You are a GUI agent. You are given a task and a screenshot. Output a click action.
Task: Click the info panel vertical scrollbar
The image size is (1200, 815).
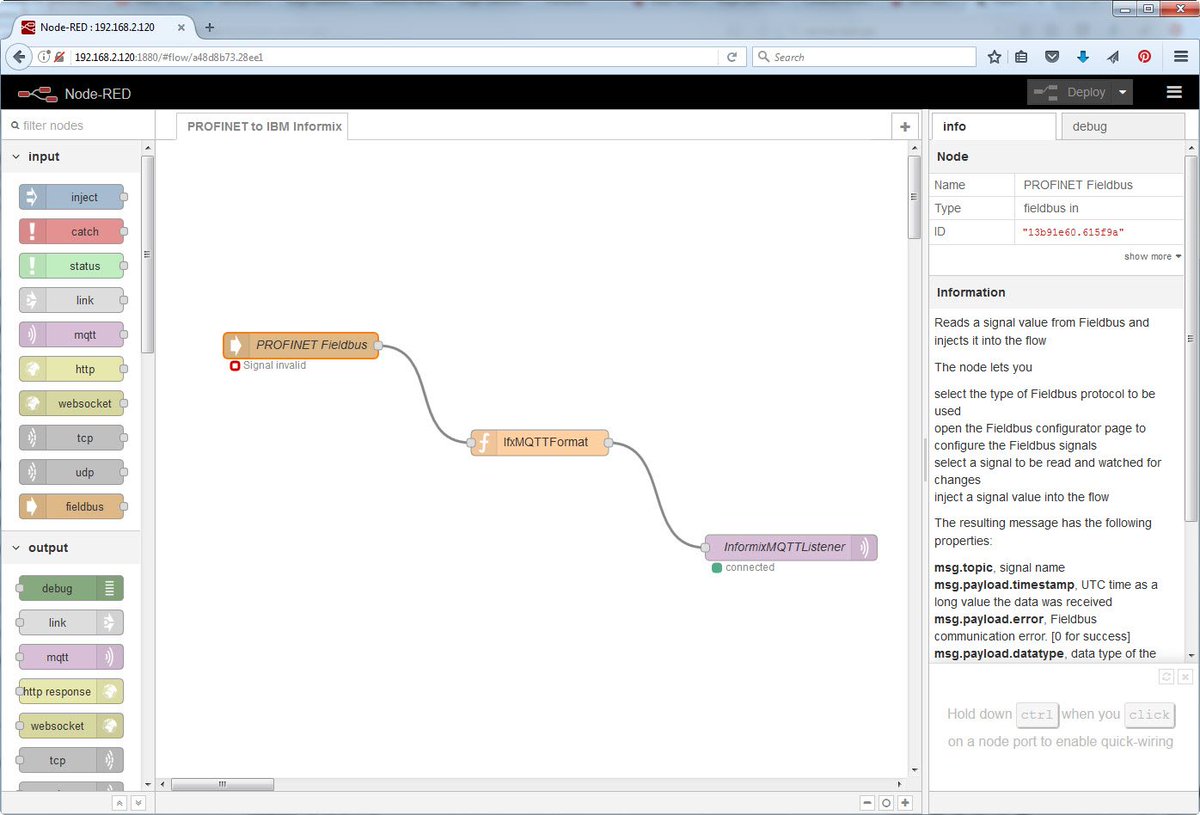point(1191,338)
